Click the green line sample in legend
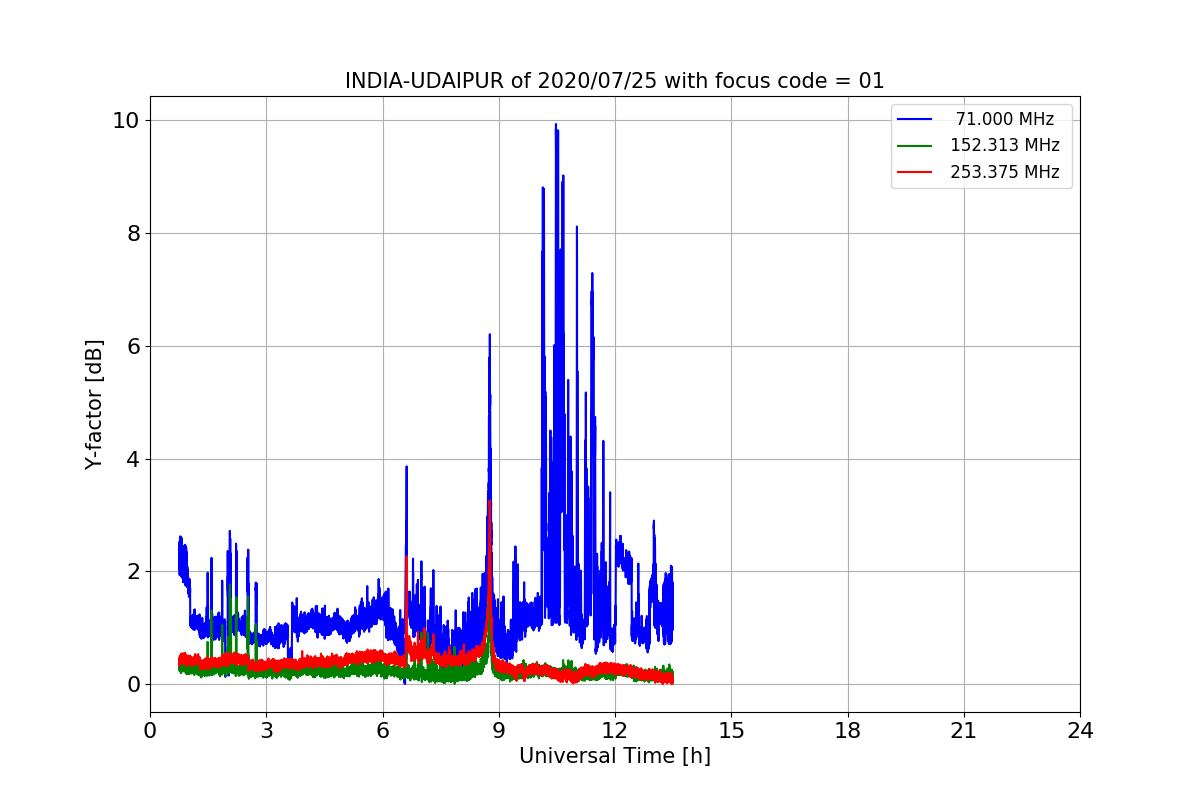The width and height of the screenshot is (1200, 800). (x=915, y=145)
